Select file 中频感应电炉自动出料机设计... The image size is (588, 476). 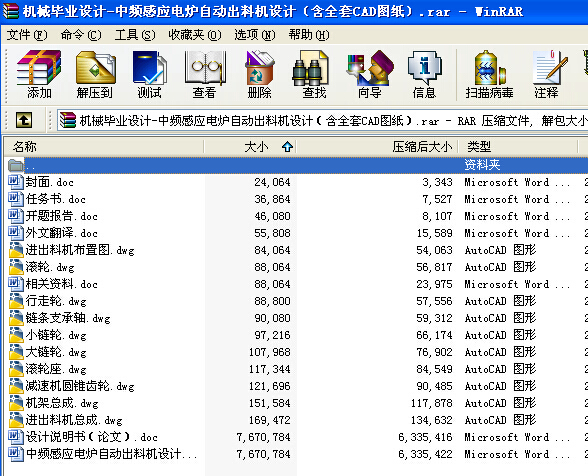click(111, 454)
